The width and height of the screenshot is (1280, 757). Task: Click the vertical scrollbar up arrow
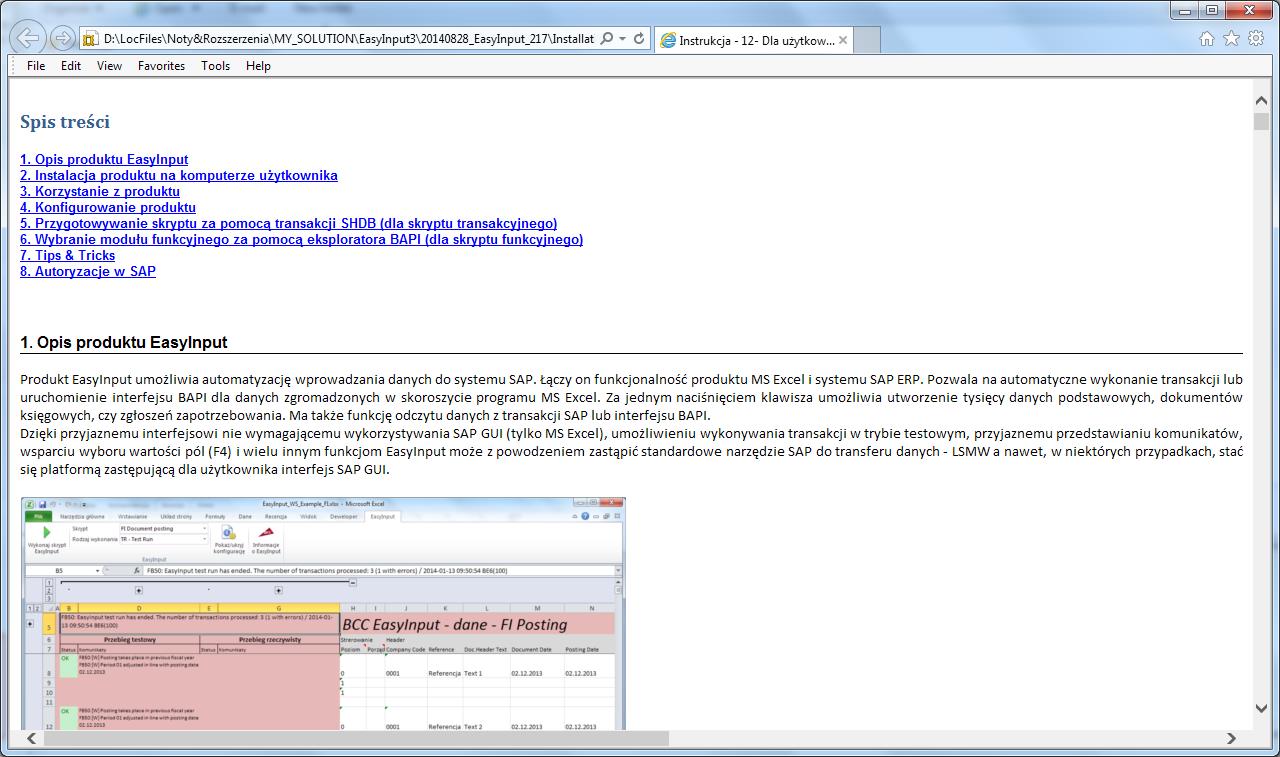(x=1261, y=99)
